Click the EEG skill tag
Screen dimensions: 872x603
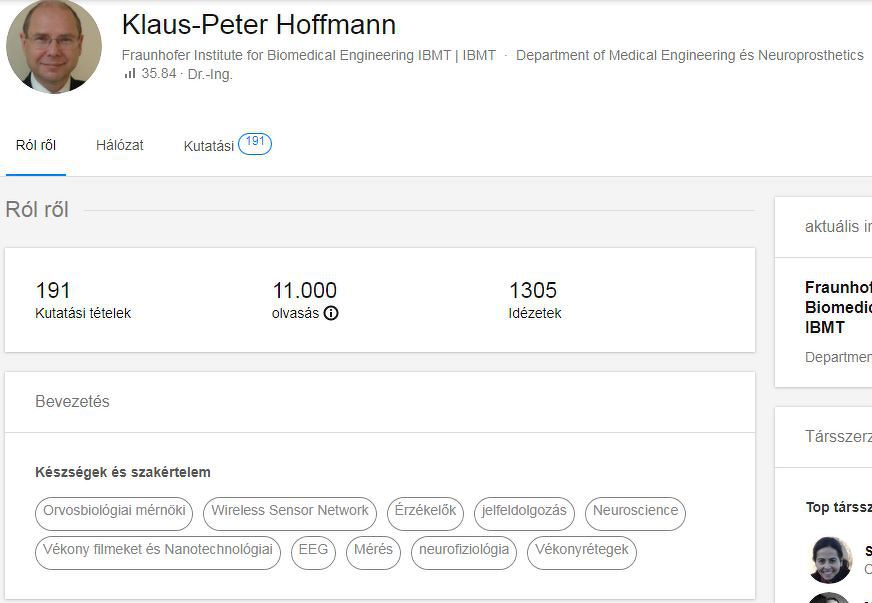313,551
